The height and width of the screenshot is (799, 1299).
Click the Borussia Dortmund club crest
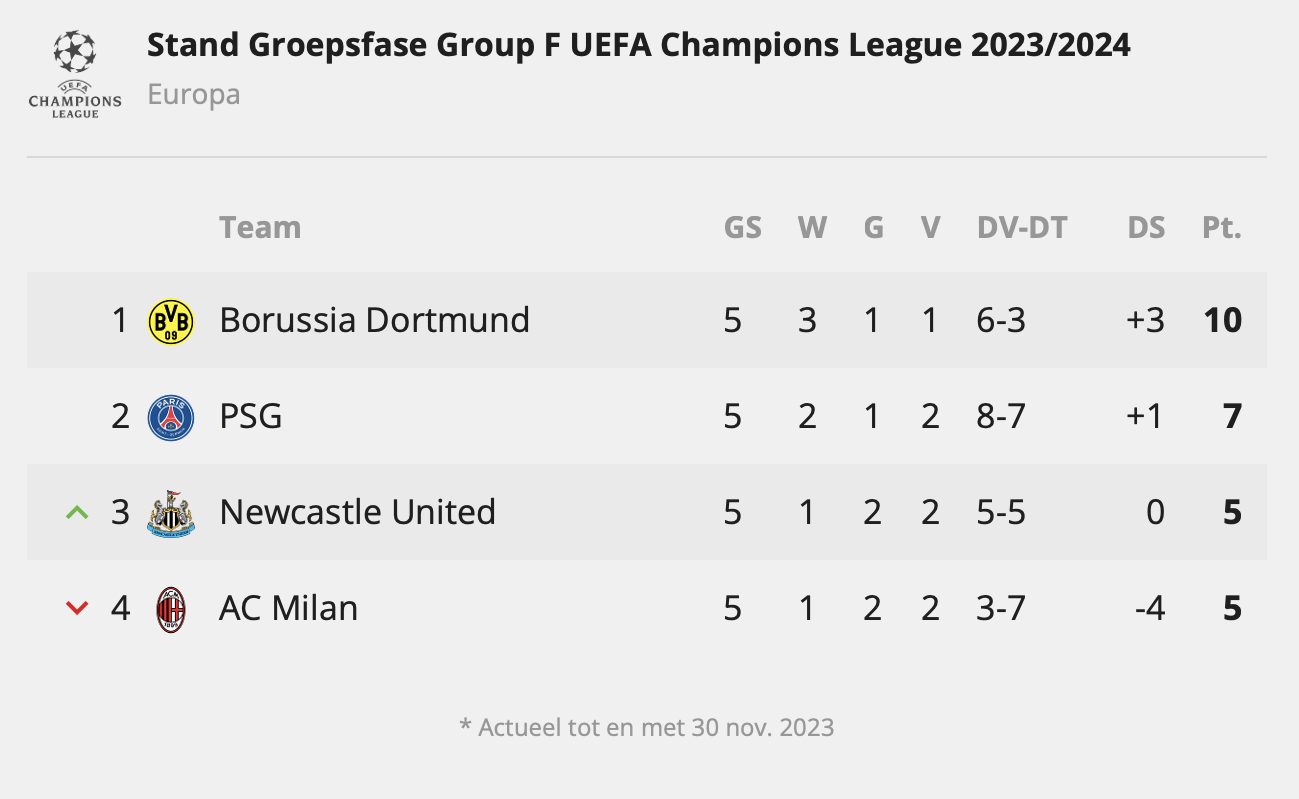[171, 321]
